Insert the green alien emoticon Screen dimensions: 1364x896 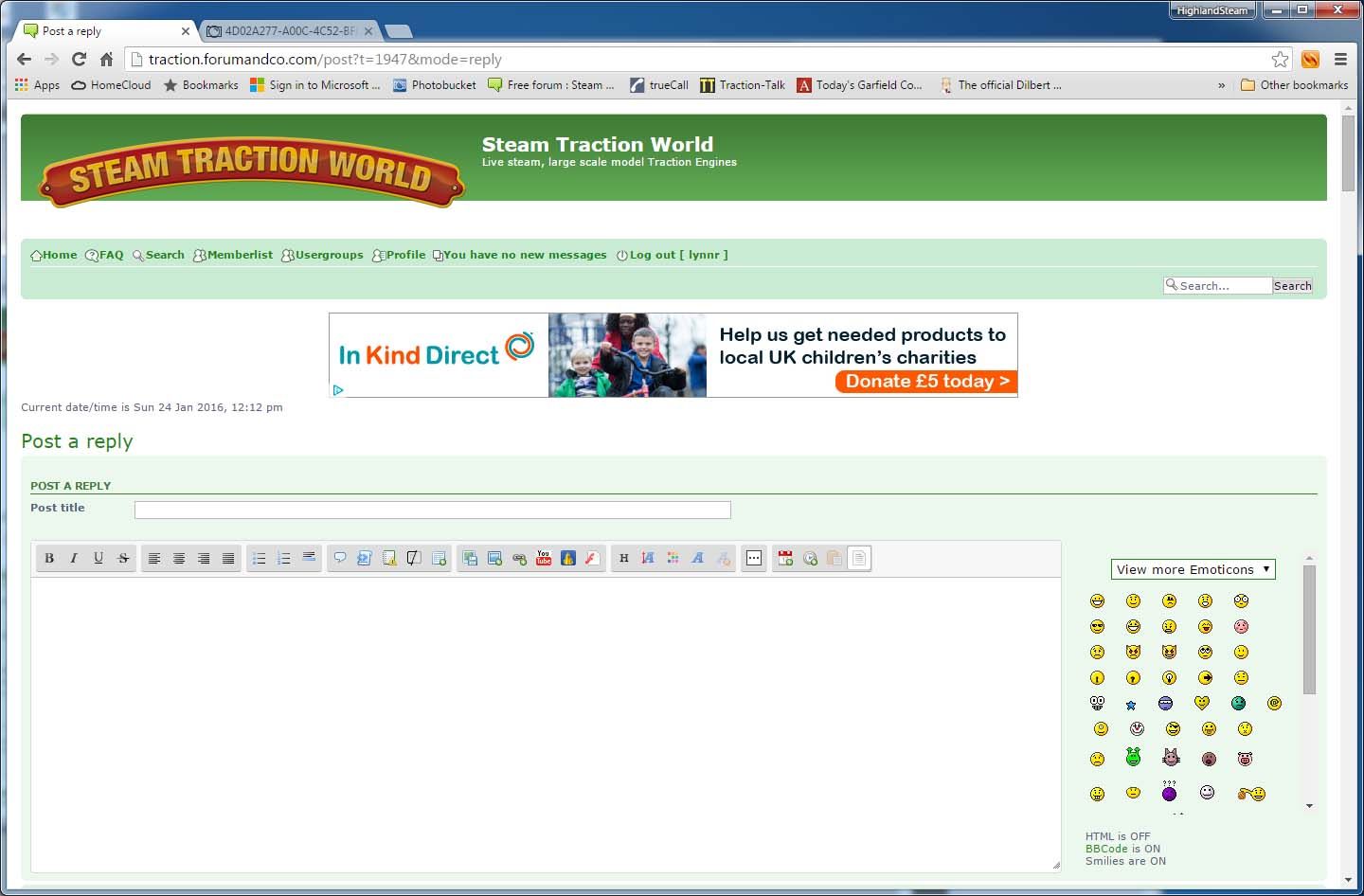point(1133,757)
